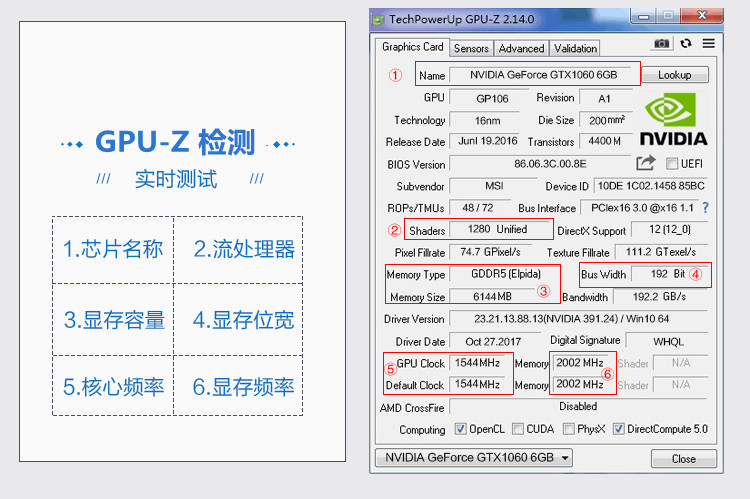Click the Bandwidth value 192.2 GB/s
The height and width of the screenshot is (499, 750).
(x=661, y=297)
